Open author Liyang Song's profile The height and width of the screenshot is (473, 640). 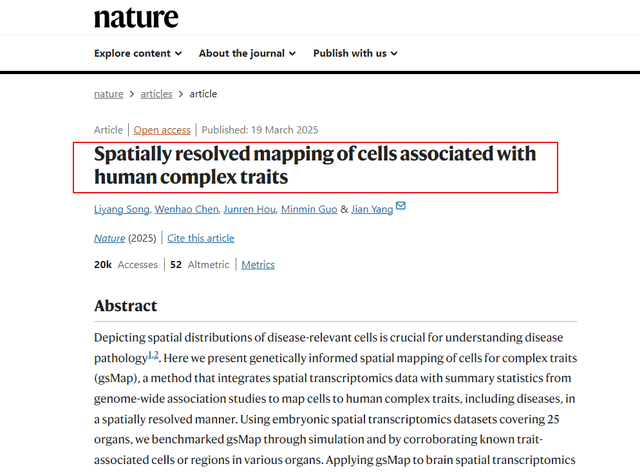pos(122,209)
